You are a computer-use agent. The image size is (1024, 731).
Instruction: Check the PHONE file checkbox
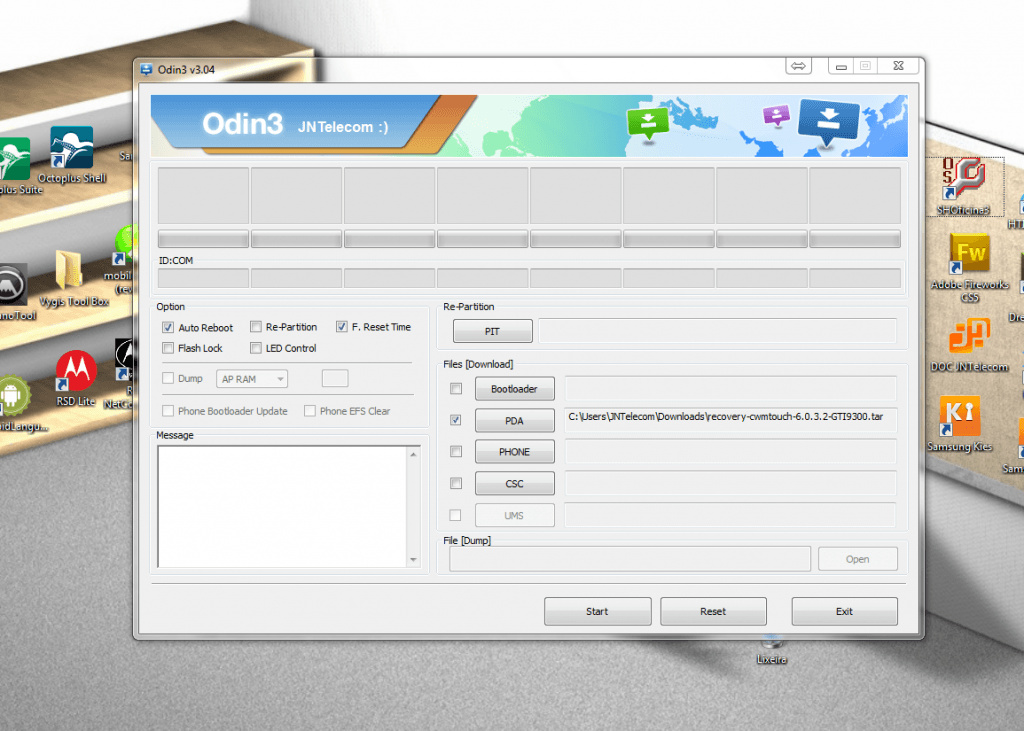pos(456,451)
